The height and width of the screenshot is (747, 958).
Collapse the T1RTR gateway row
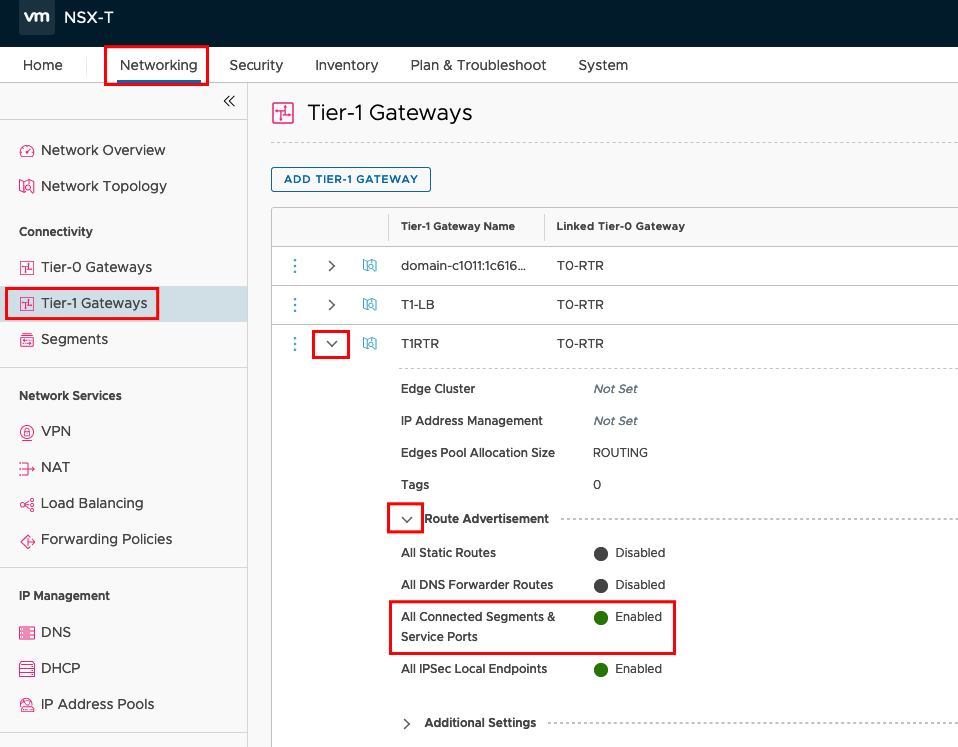332,344
